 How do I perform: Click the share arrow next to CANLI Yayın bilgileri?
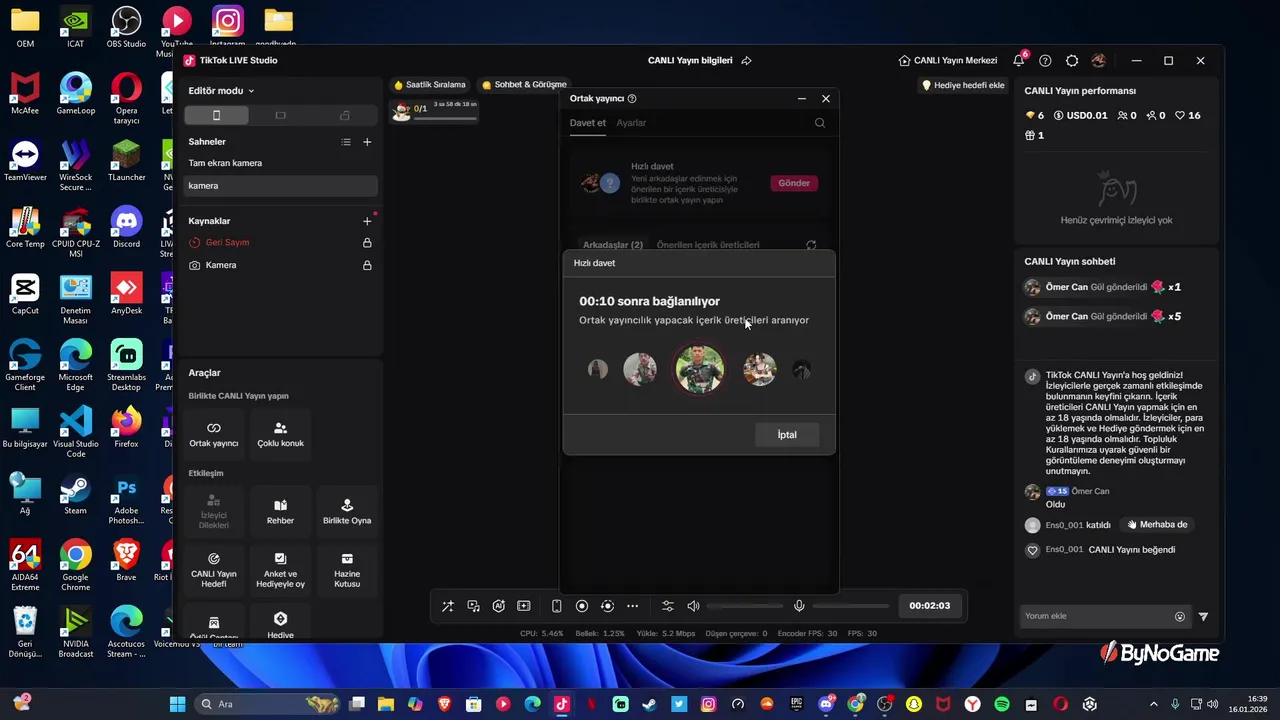tap(746, 61)
